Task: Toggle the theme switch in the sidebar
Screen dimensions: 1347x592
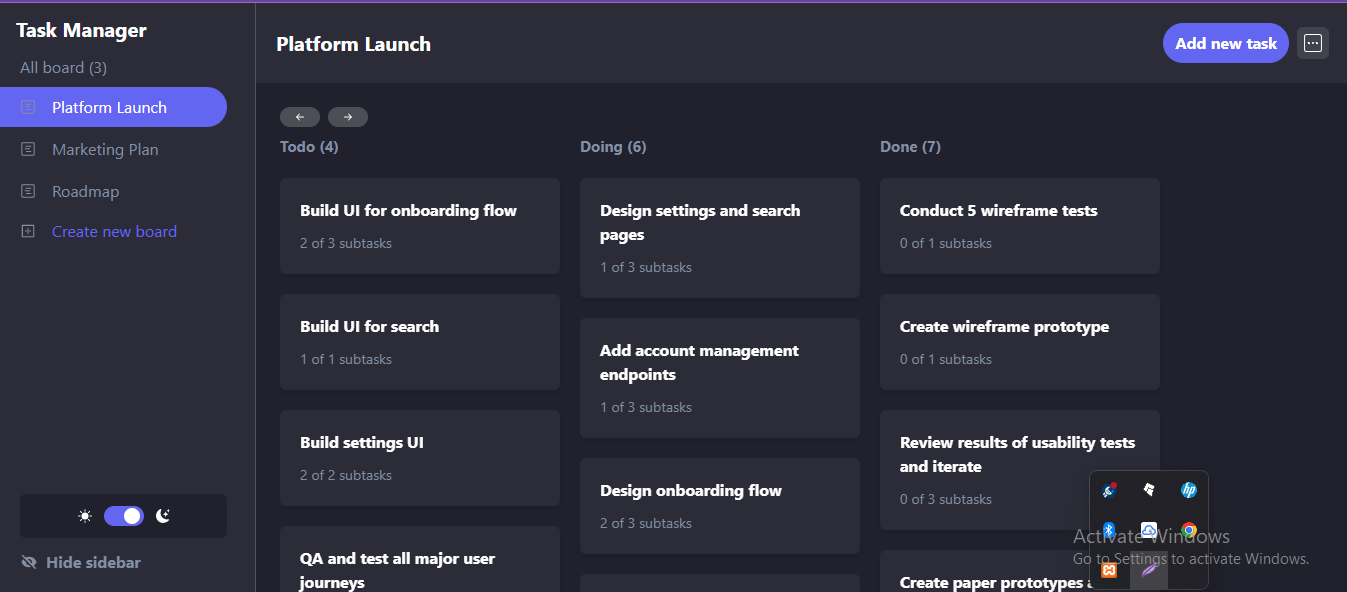Action: tap(123, 515)
